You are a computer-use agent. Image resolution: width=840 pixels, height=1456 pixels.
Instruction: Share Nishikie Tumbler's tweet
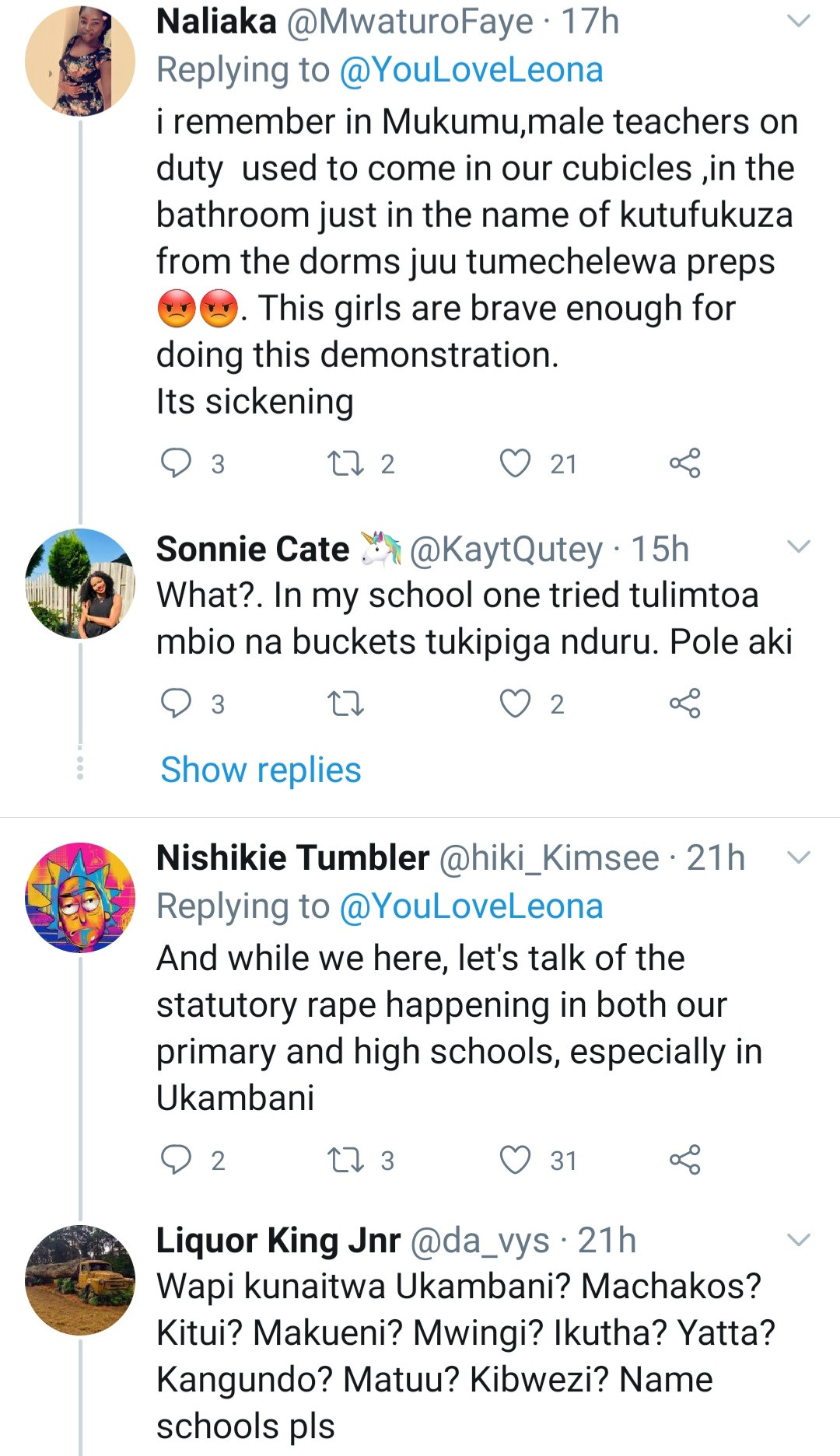click(x=684, y=1160)
